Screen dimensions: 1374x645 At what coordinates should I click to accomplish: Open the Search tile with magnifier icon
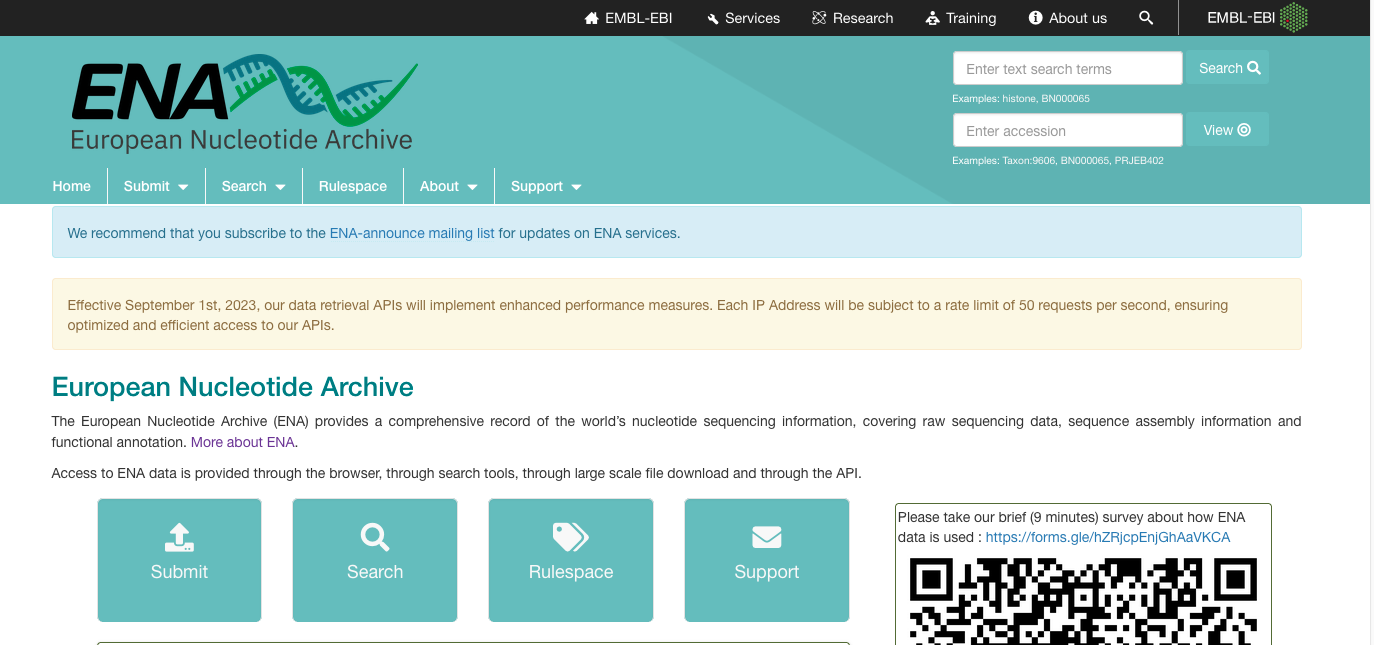pyautogui.click(x=375, y=560)
